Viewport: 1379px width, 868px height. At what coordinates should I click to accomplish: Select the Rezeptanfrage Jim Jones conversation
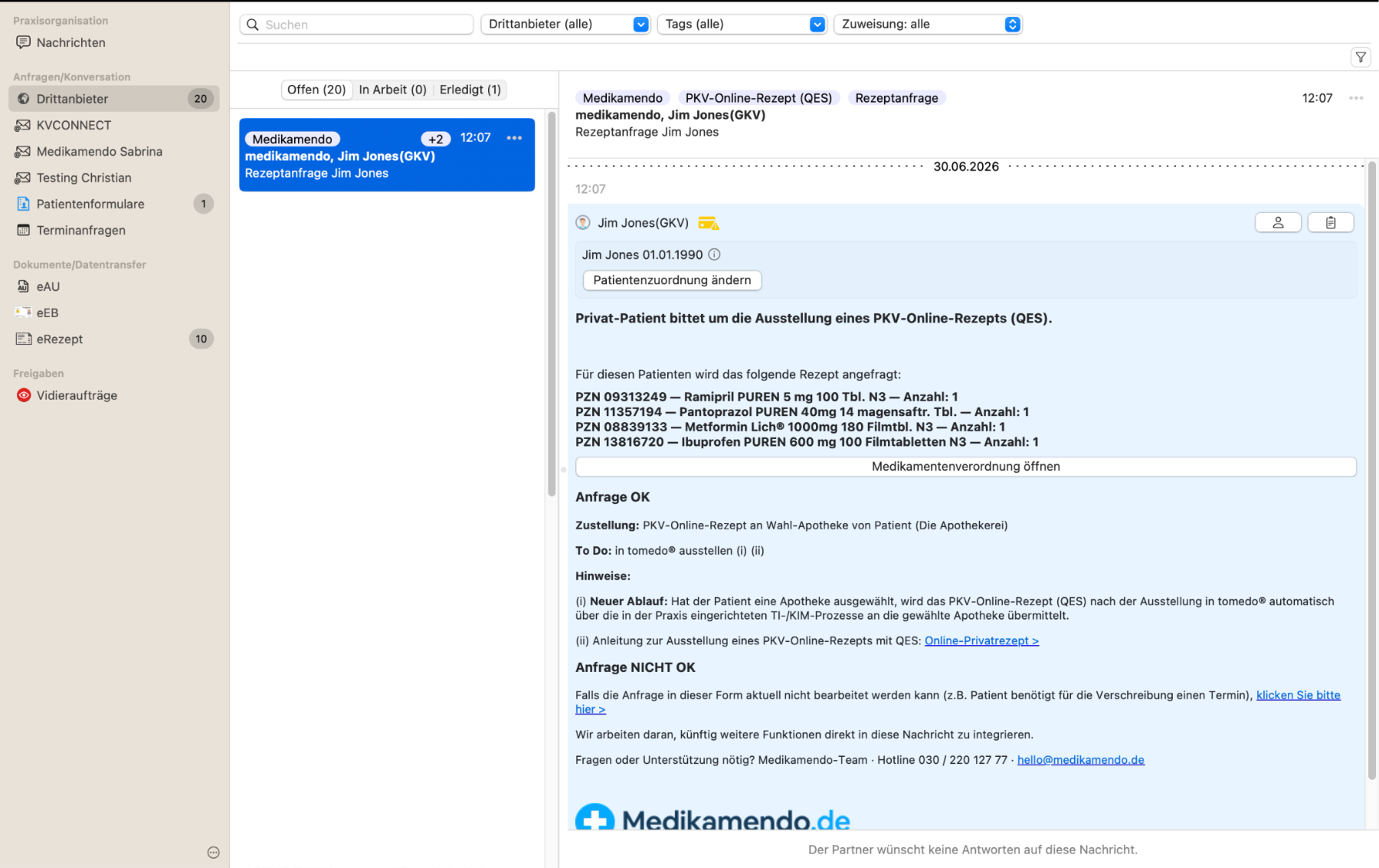pos(387,155)
